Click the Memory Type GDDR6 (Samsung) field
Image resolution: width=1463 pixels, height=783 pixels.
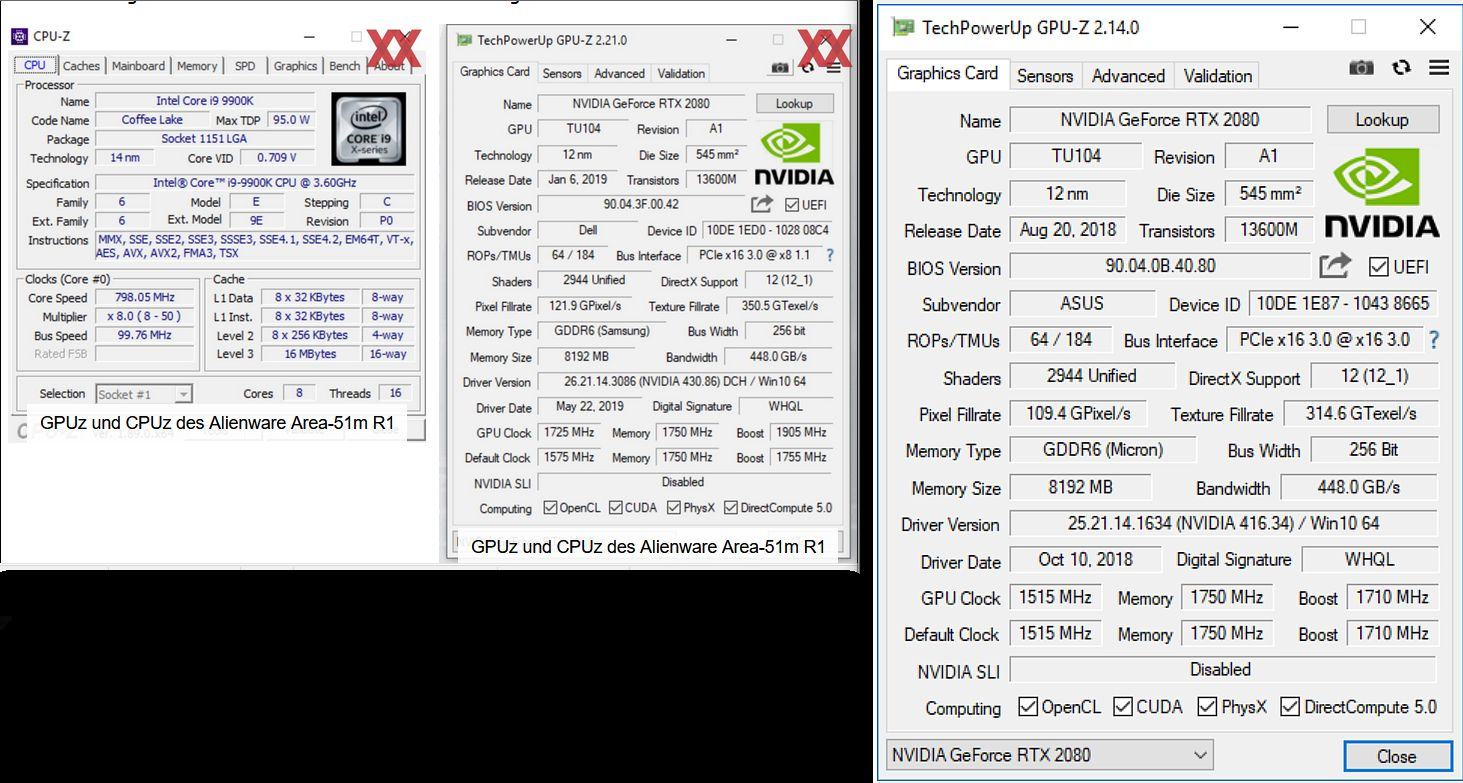tap(601, 330)
